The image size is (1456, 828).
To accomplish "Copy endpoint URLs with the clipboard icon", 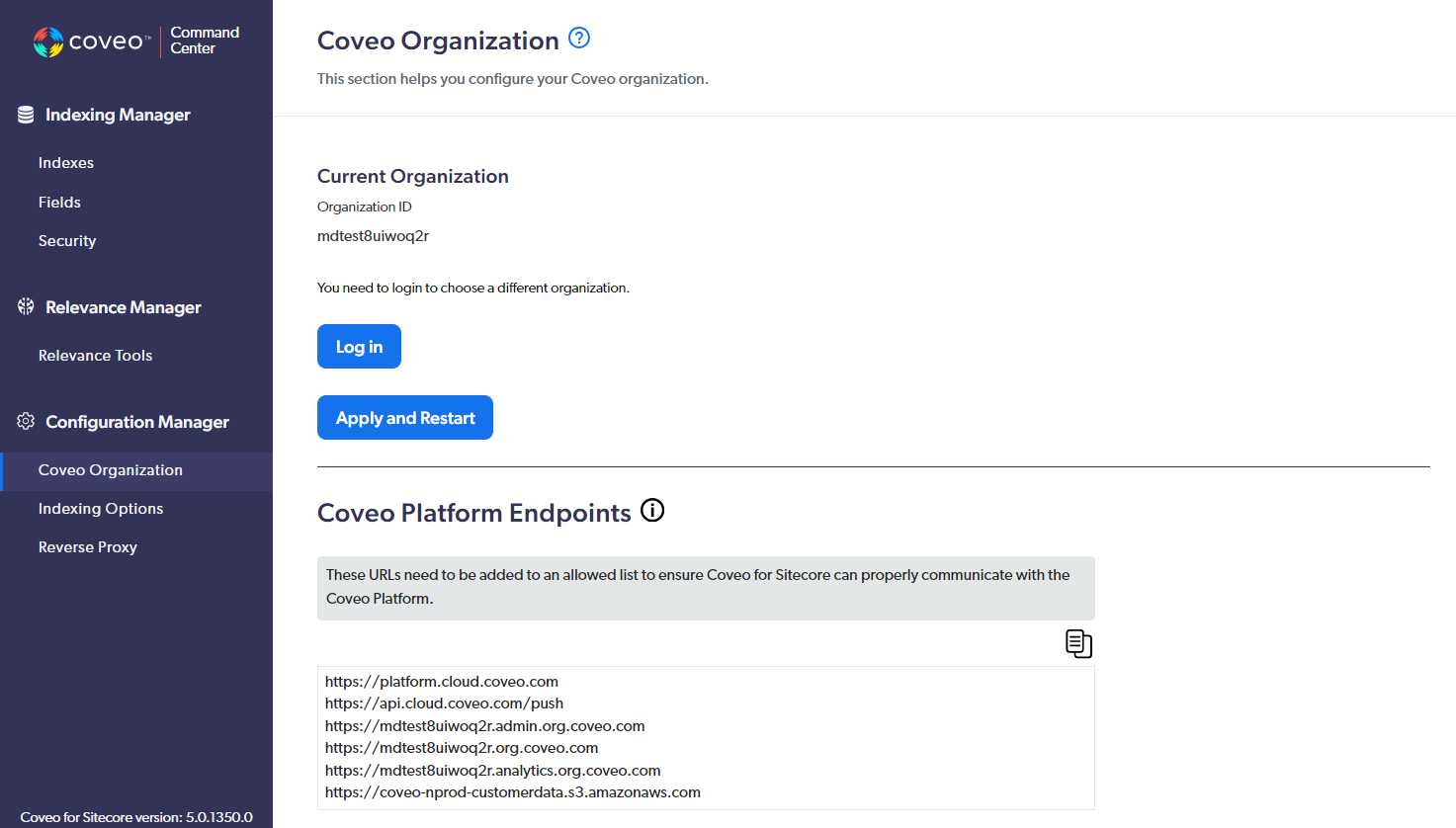I will pyautogui.click(x=1078, y=643).
